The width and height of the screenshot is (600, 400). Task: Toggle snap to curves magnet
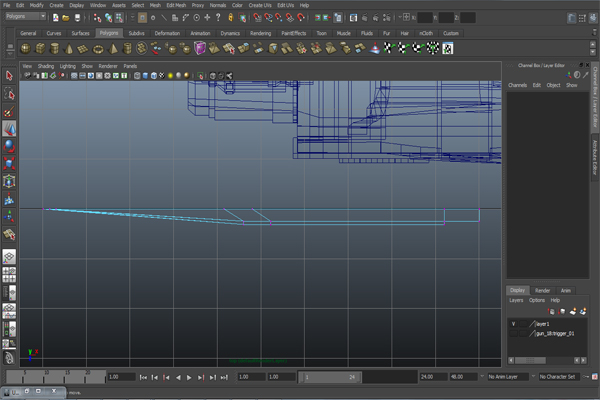[268, 18]
